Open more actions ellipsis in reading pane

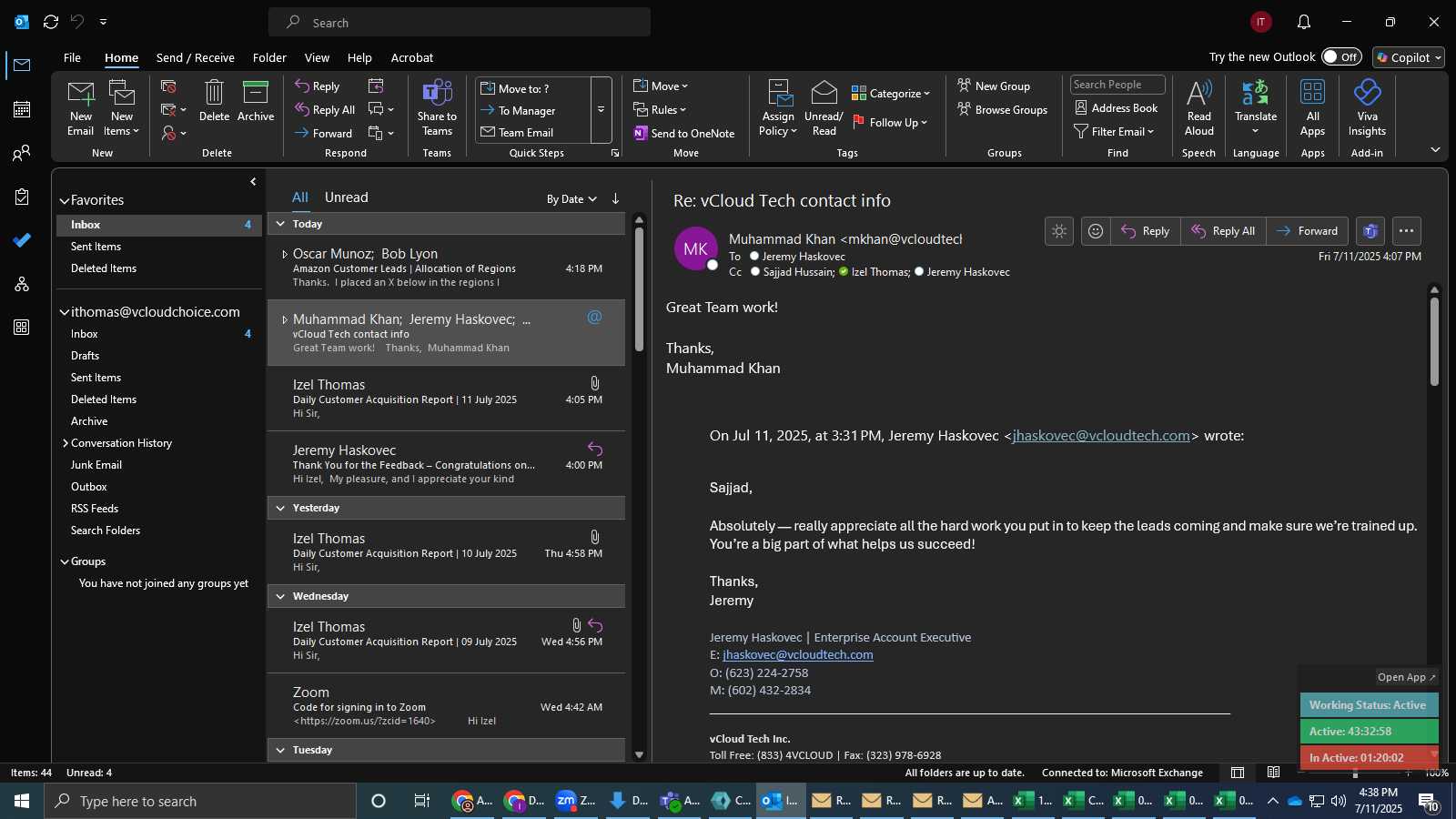click(x=1406, y=231)
